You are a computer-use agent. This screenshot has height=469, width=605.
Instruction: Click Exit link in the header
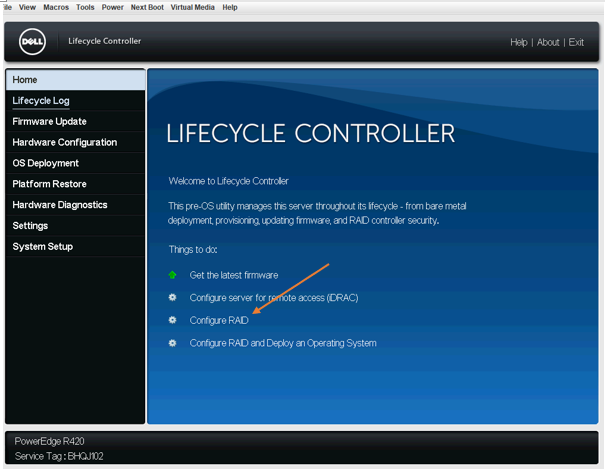click(x=576, y=42)
